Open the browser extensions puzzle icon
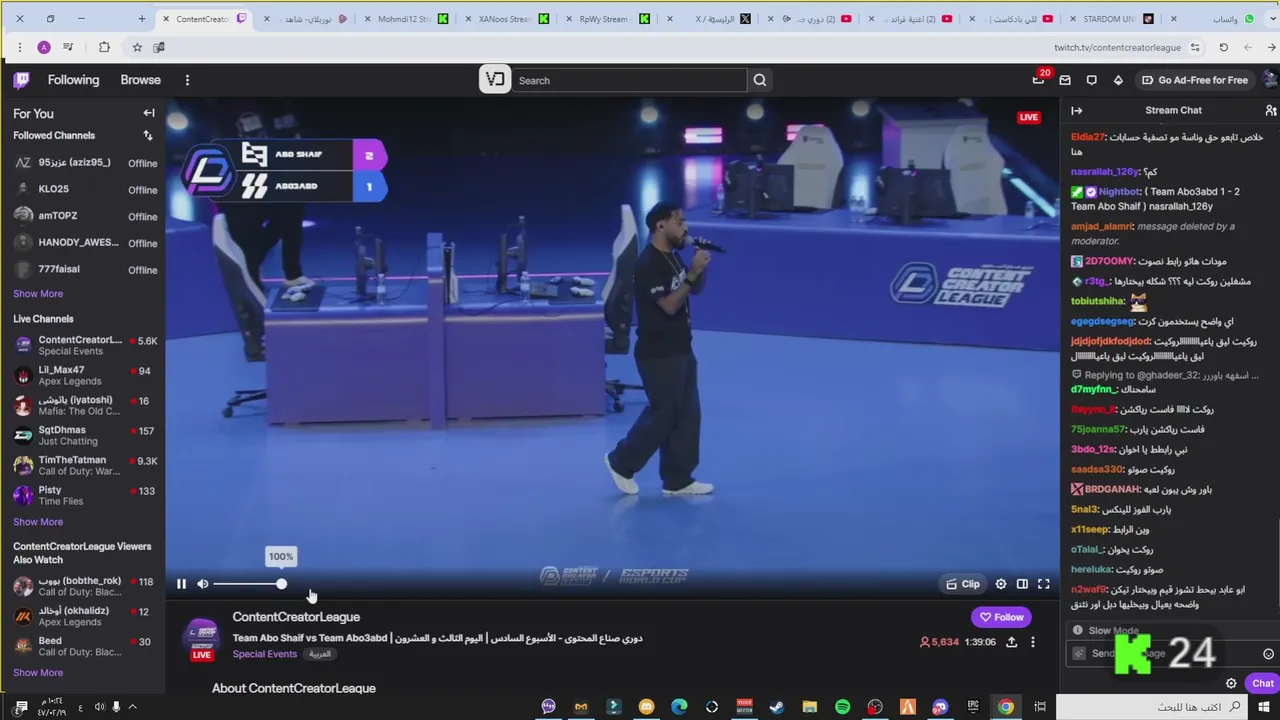This screenshot has height=720, width=1280. [104, 47]
